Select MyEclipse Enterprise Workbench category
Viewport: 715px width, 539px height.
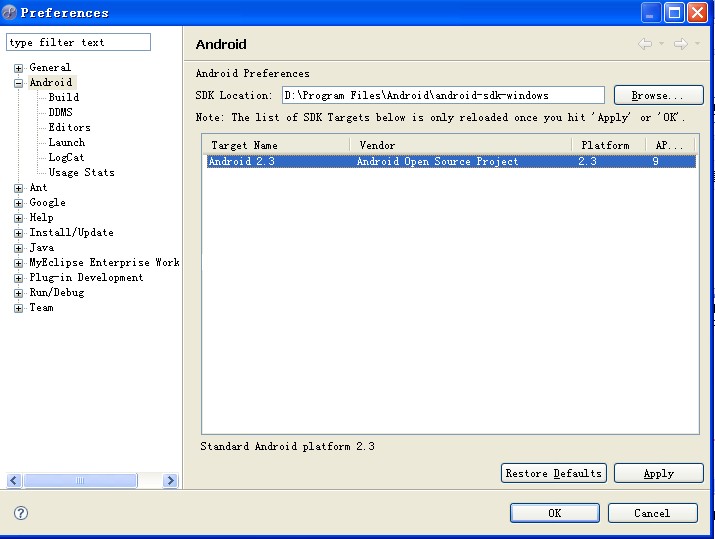[104, 263]
